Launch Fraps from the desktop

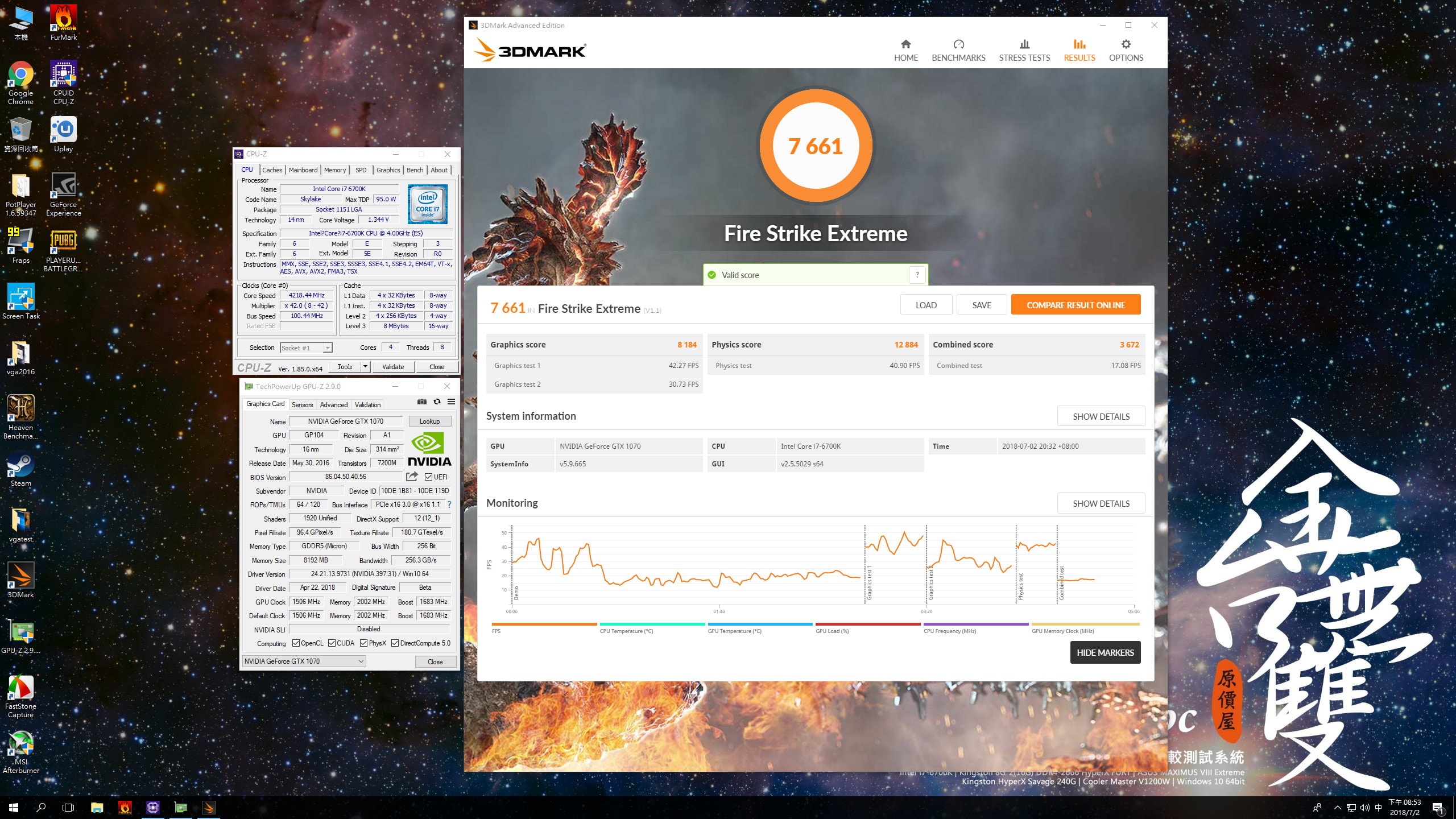[x=20, y=246]
